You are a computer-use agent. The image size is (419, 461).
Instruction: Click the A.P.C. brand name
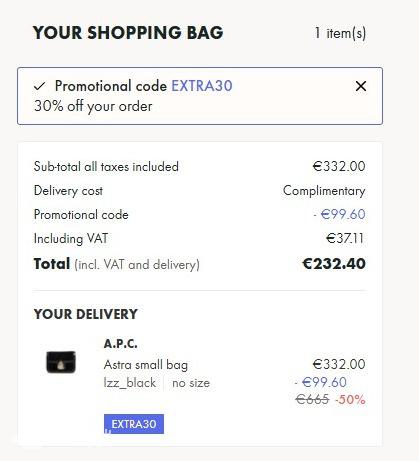tap(121, 343)
